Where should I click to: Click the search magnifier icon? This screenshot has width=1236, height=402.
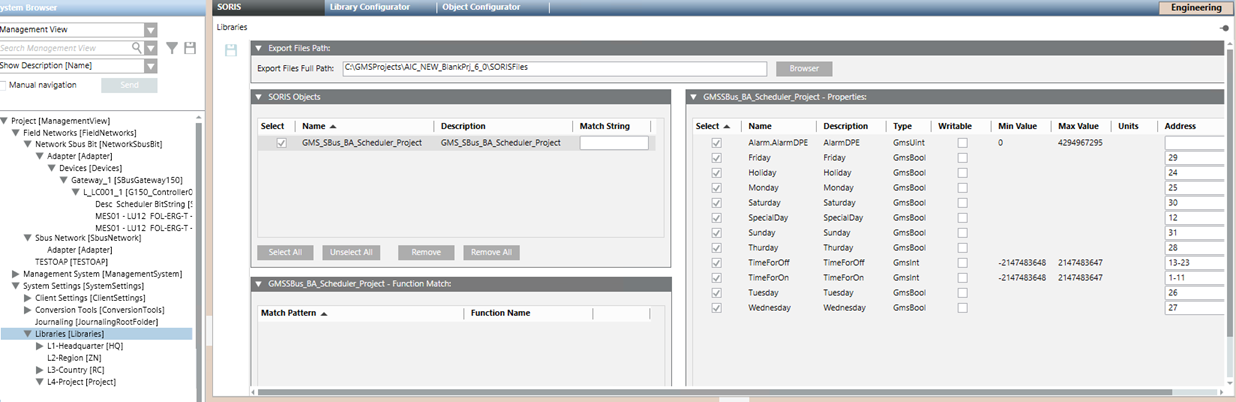[137, 47]
